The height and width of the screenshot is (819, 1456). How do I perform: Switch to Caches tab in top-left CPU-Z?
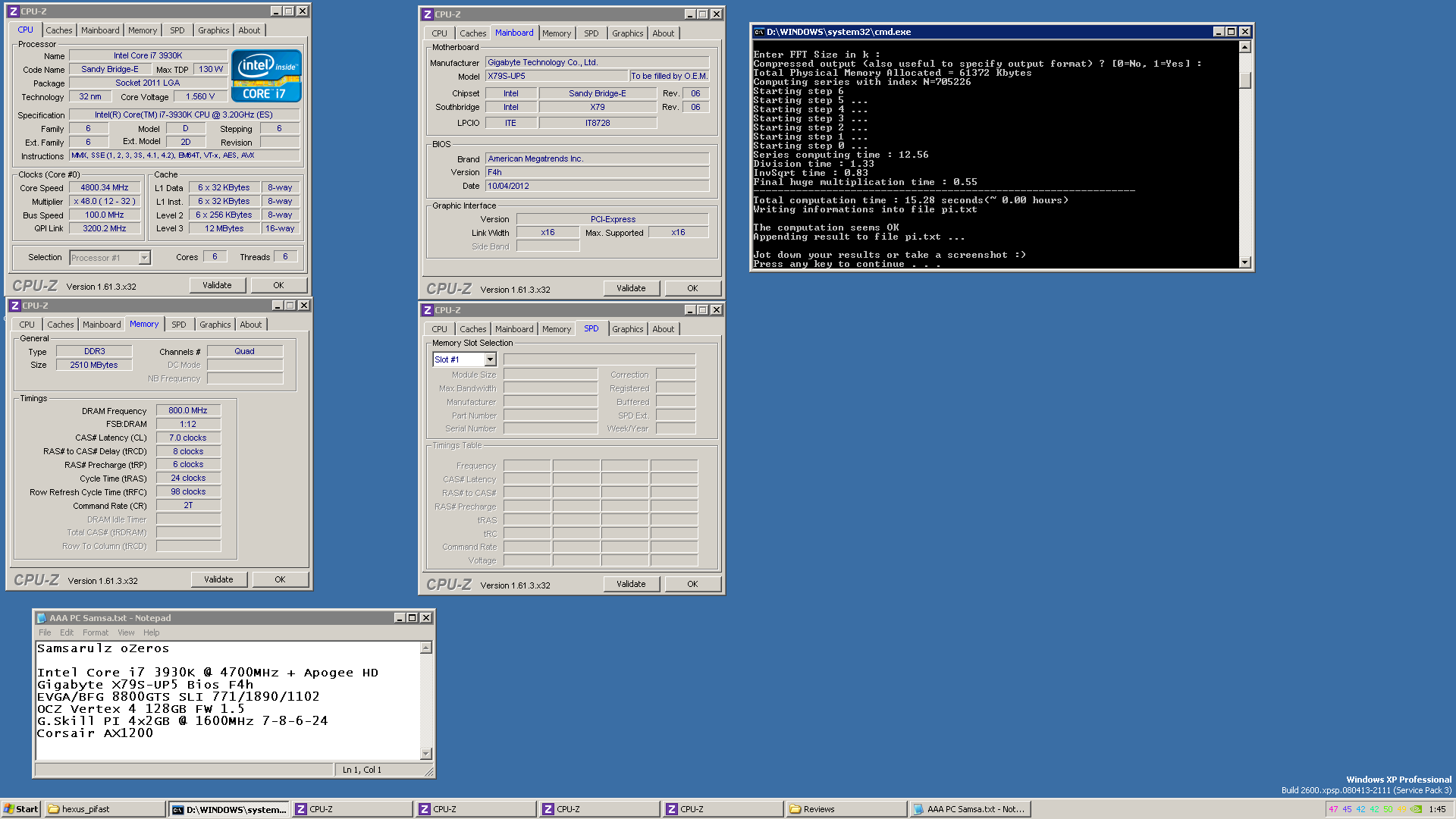coord(58,30)
